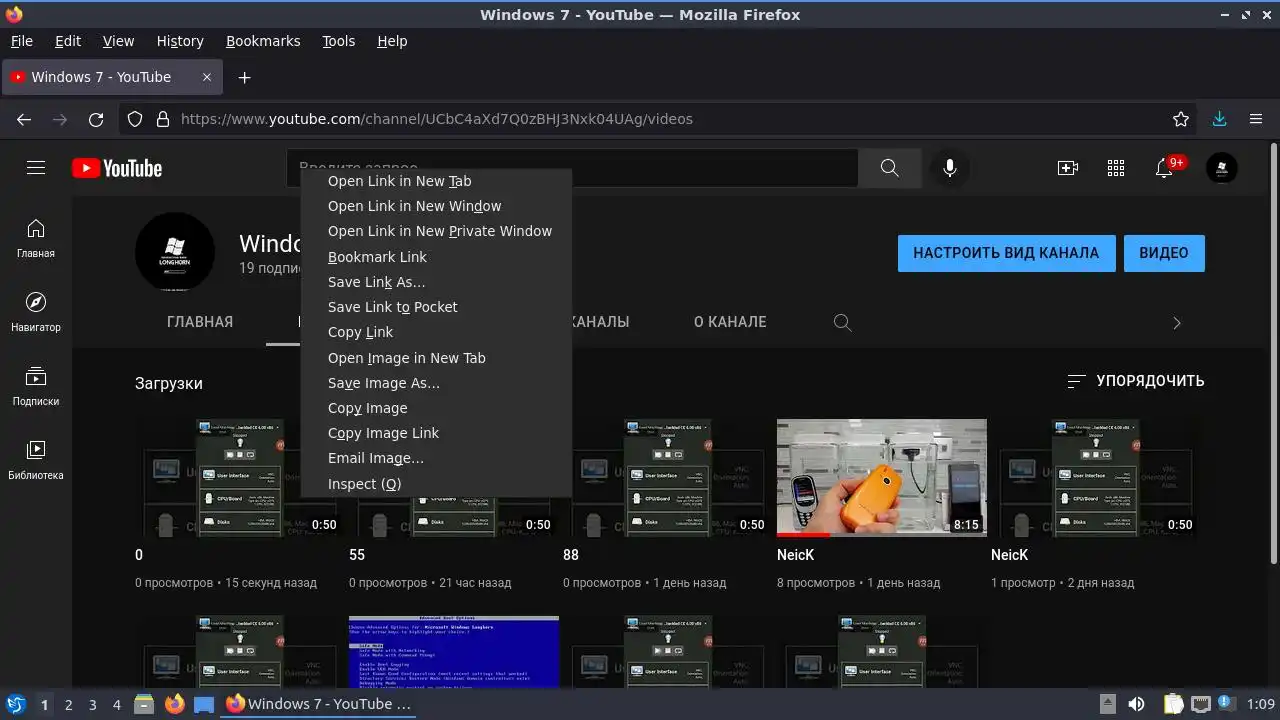Screen dimensions: 1280x720
Task: Switch to О КАНАЛЕ channel tab
Action: coord(730,322)
